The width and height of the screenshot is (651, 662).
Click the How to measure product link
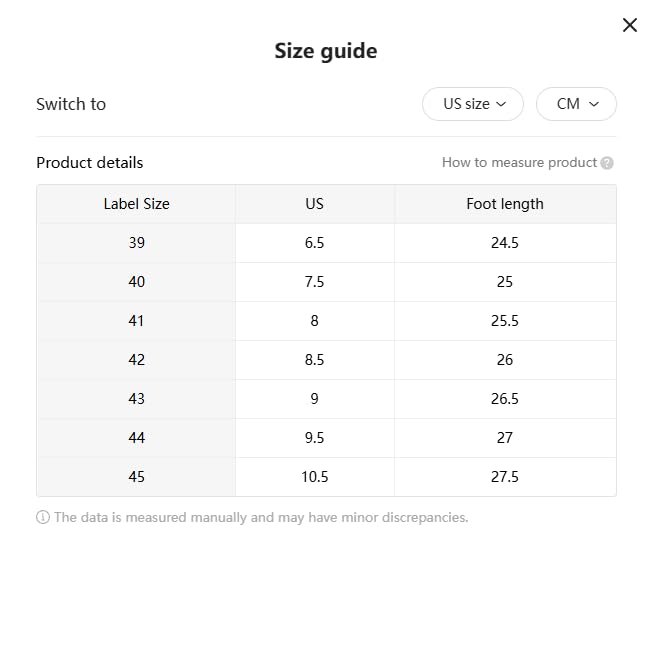tap(519, 163)
